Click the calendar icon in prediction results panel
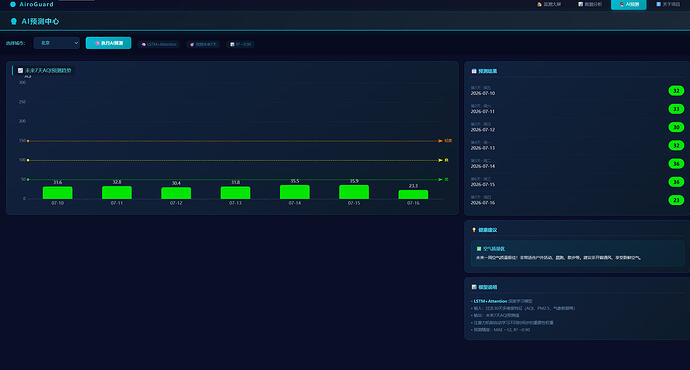Screen dimensions: 690x370 coord(474,71)
